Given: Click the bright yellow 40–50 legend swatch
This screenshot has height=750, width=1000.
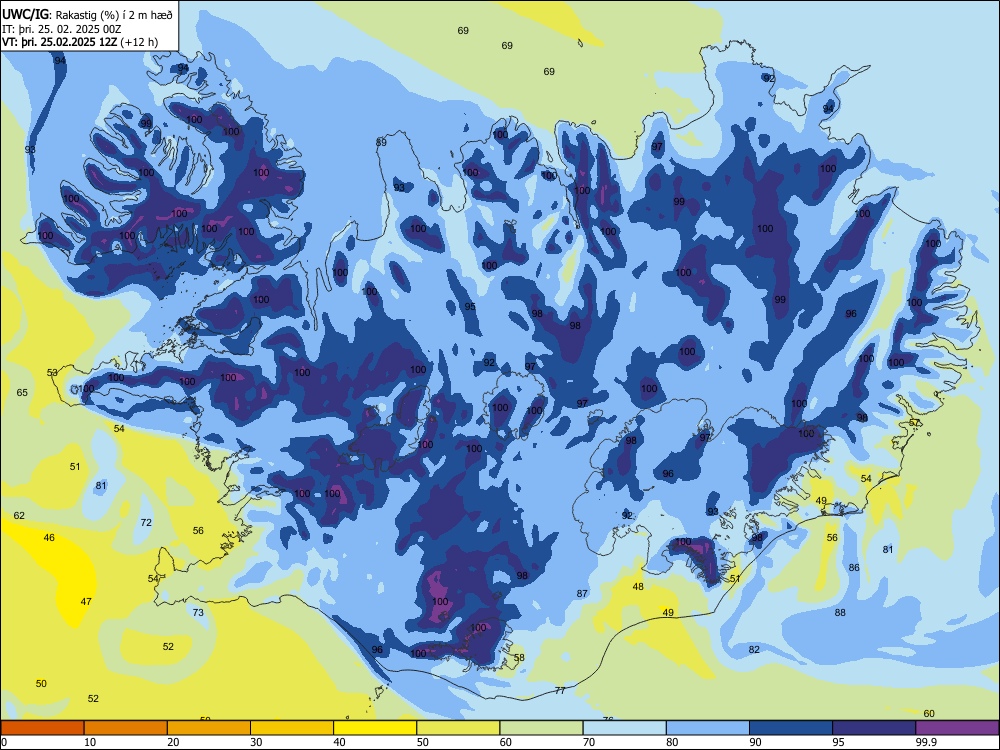Looking at the screenshot, I should (375, 728).
